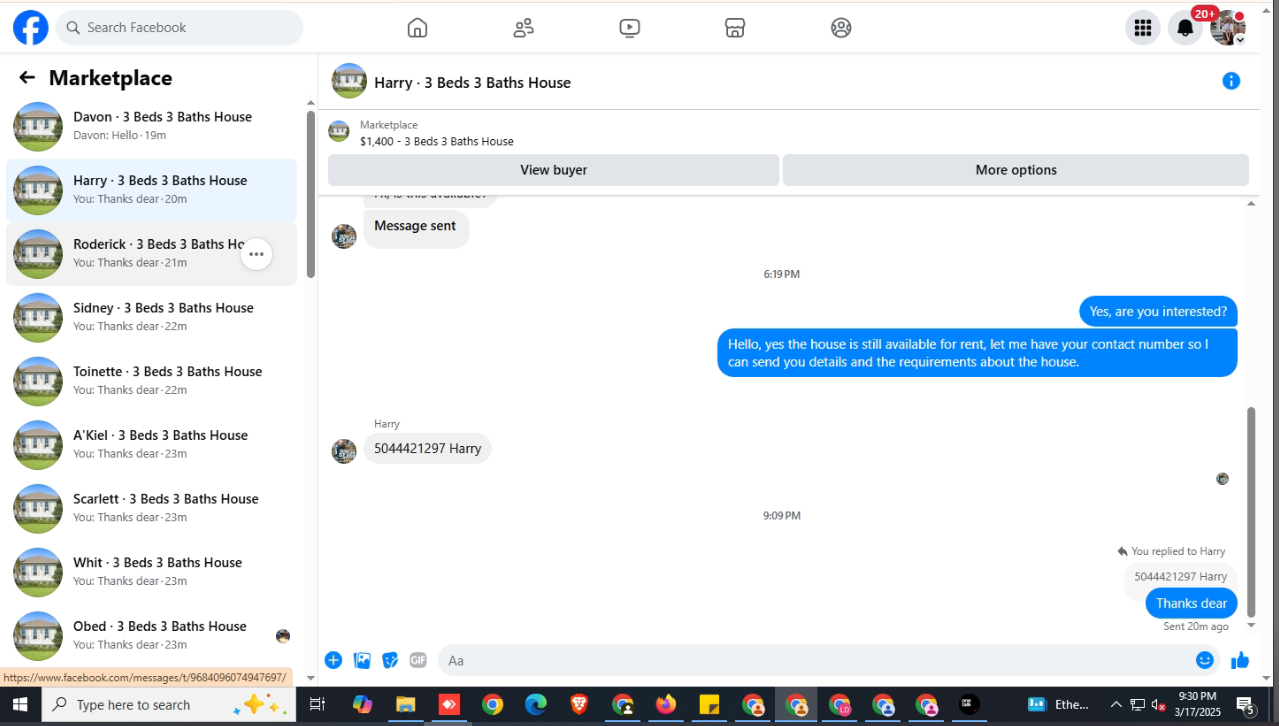Open Task View on the taskbar
The height and width of the screenshot is (726, 1279).
point(317,704)
